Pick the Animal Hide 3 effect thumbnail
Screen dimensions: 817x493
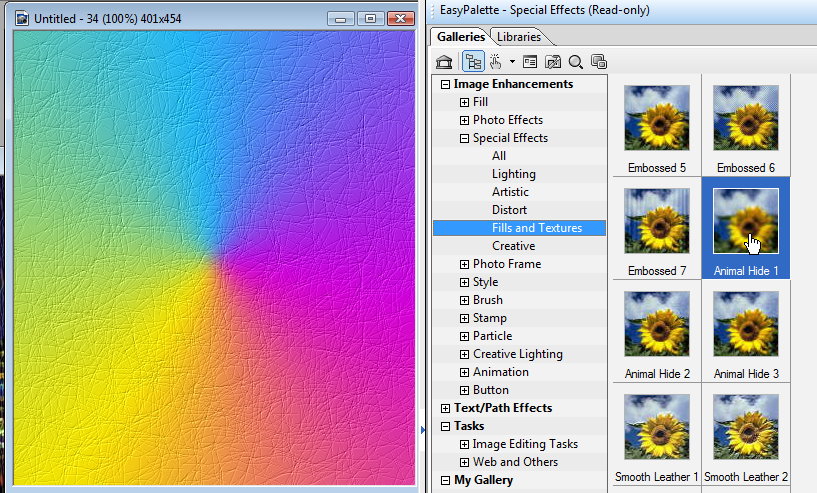[x=746, y=324]
